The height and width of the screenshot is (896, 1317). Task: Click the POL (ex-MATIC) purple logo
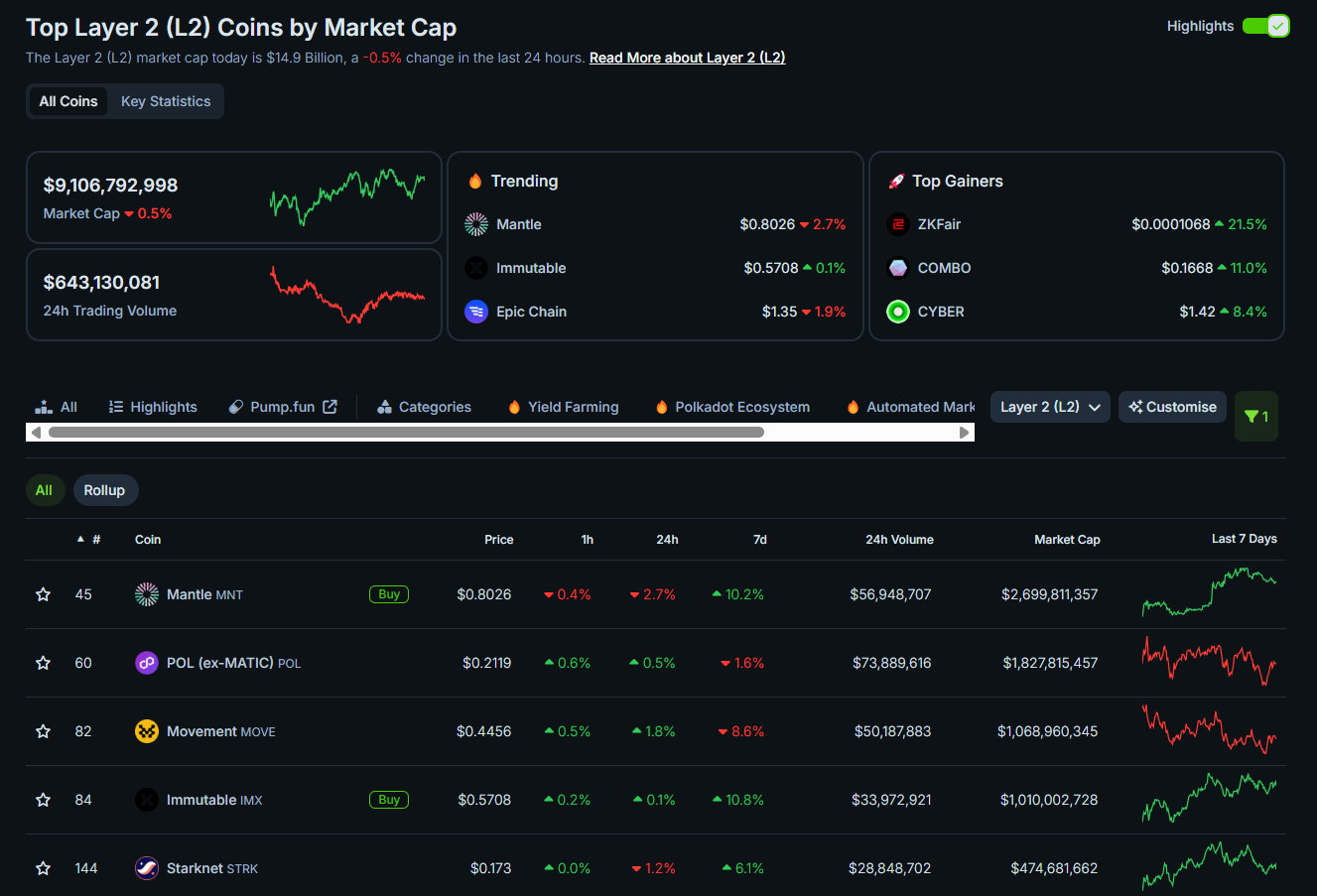[147, 663]
